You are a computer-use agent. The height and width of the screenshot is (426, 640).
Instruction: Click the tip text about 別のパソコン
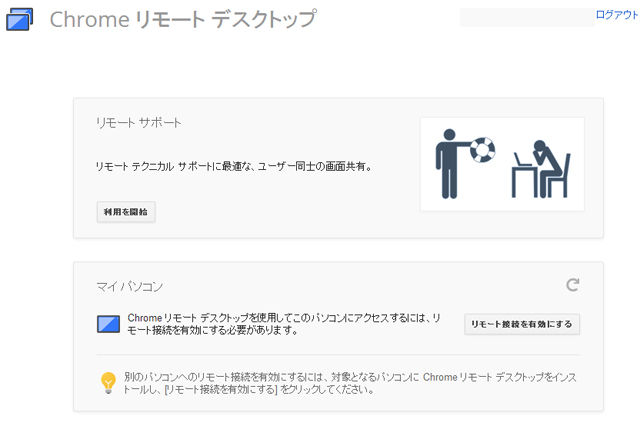[x=350, y=383]
